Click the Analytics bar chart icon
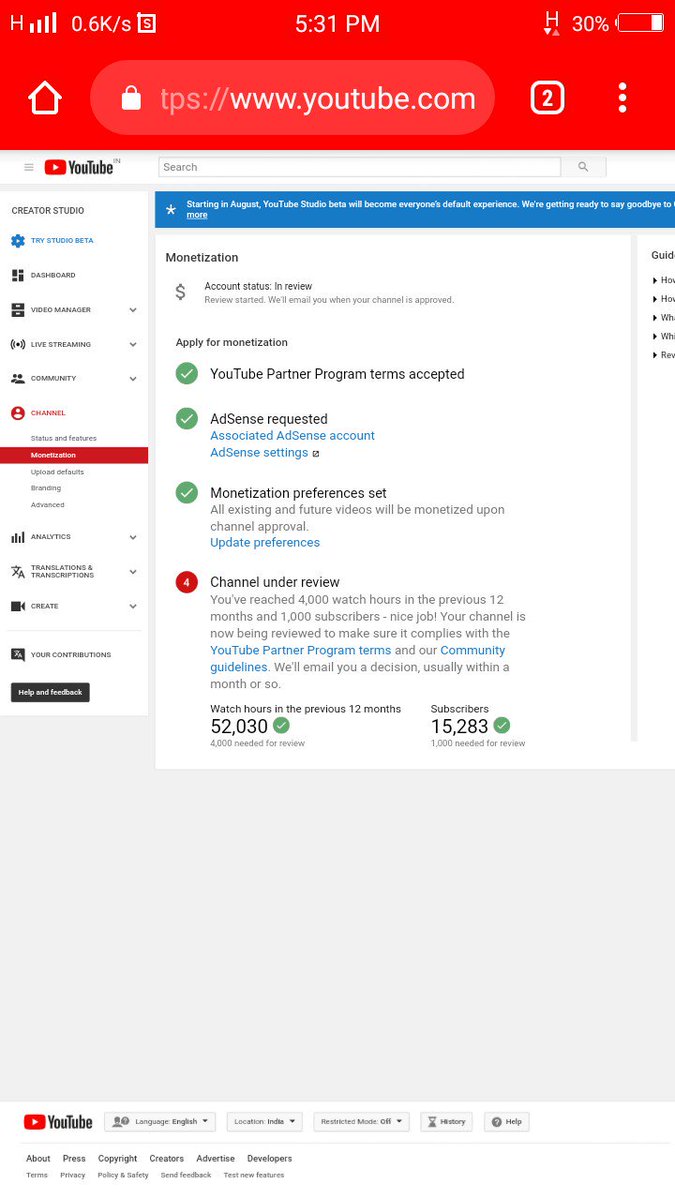675x1200 pixels. [18, 537]
